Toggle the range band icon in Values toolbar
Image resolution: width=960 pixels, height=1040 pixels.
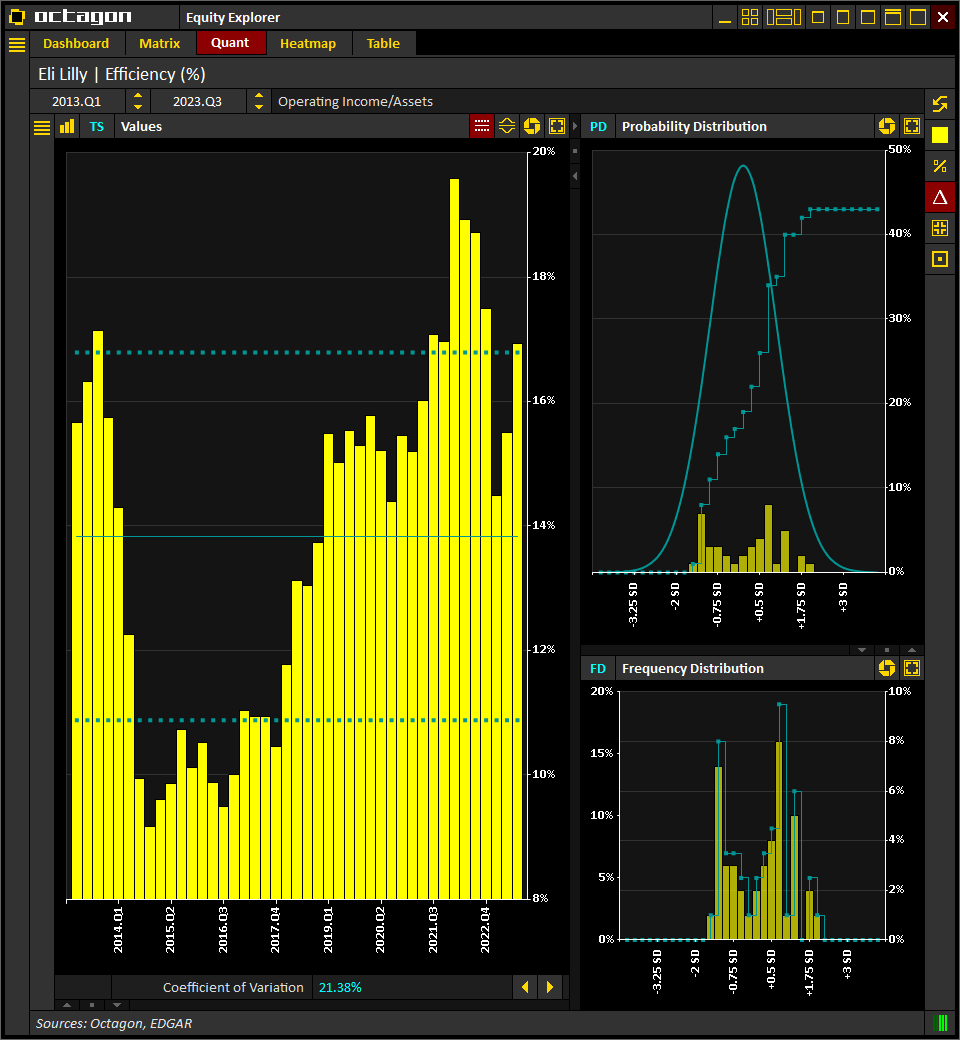coord(507,126)
